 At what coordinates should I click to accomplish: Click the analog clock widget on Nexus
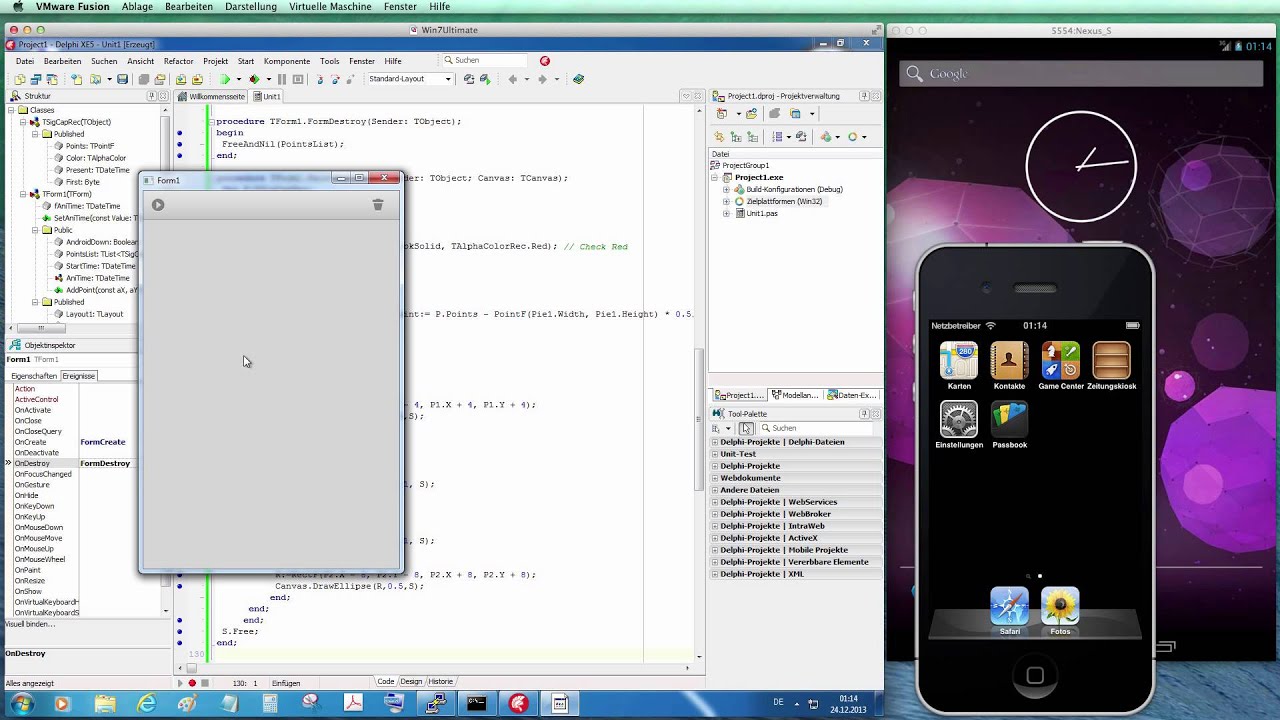[1082, 166]
